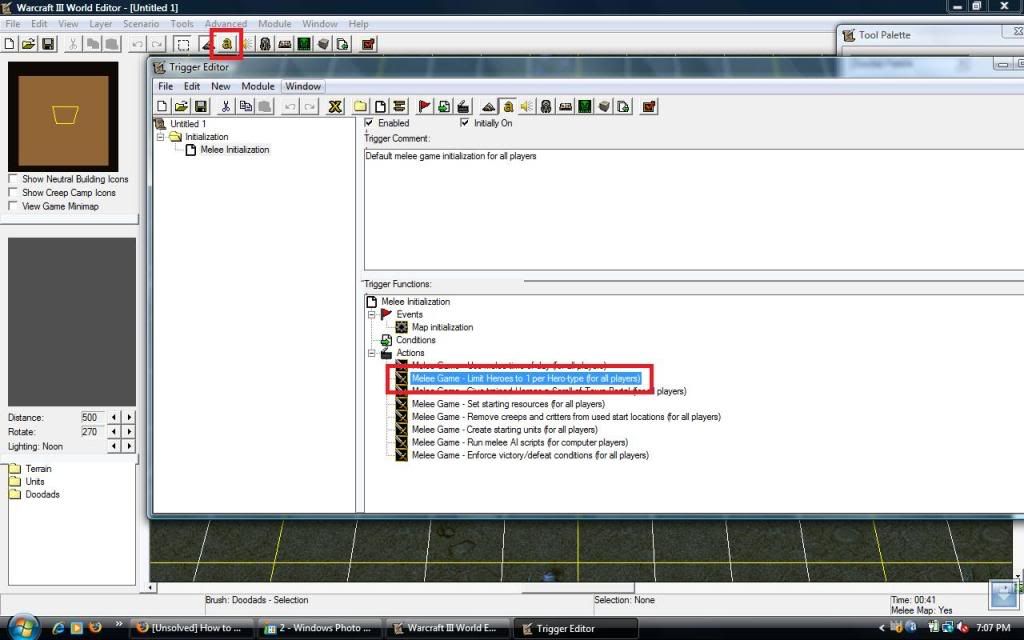Select Untitled 1 map root node
1024x640 pixels.
pyautogui.click(x=188, y=123)
